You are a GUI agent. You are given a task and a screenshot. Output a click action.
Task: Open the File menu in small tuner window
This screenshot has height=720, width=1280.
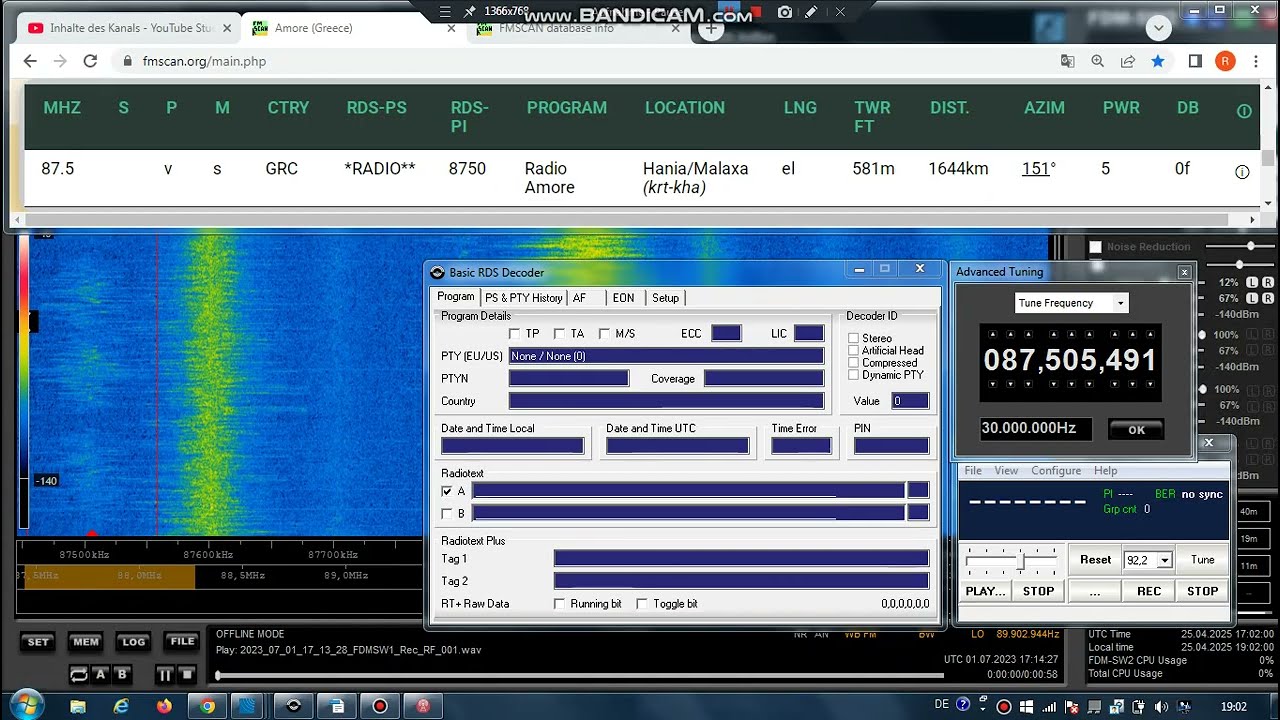coord(973,471)
